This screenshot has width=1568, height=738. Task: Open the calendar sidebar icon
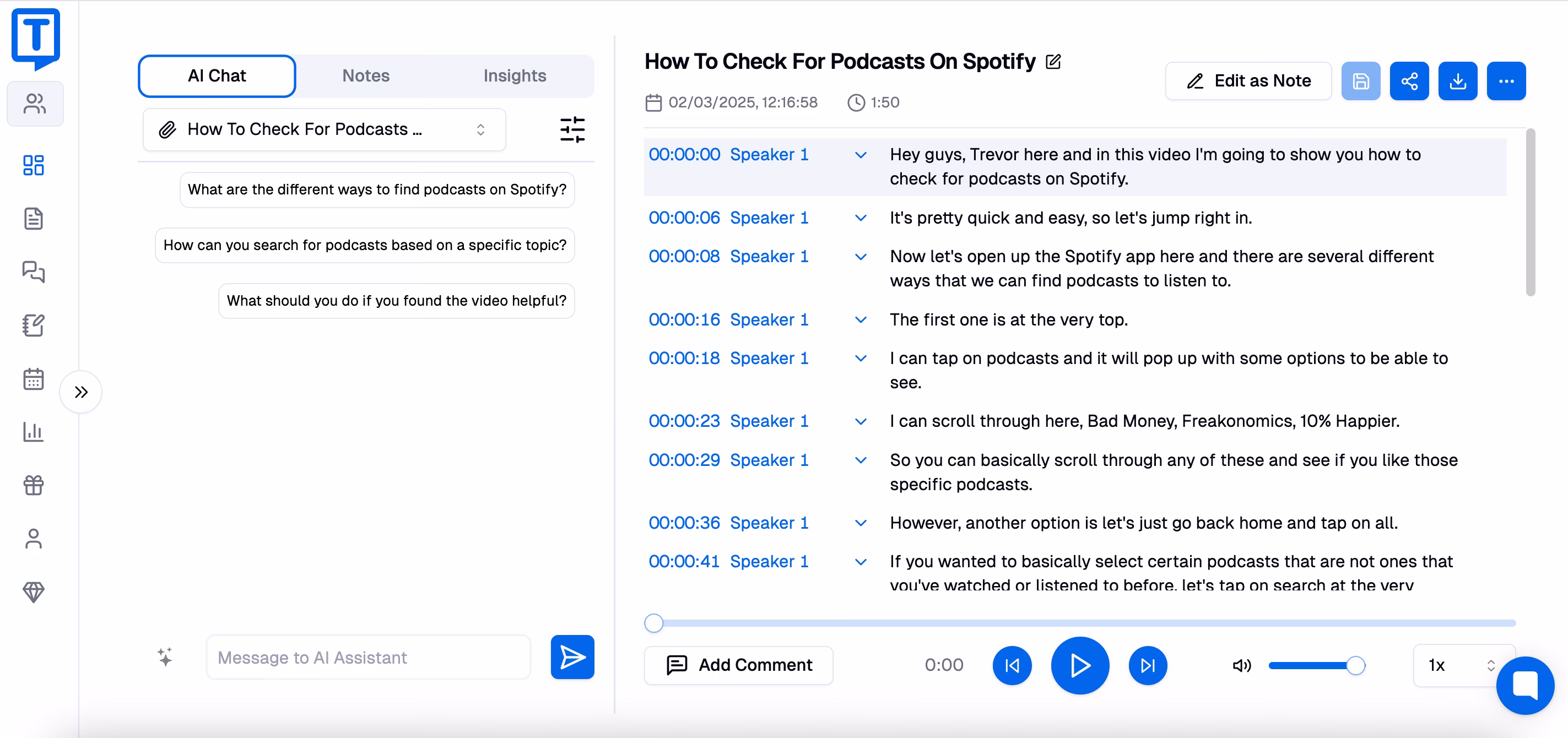[34, 379]
